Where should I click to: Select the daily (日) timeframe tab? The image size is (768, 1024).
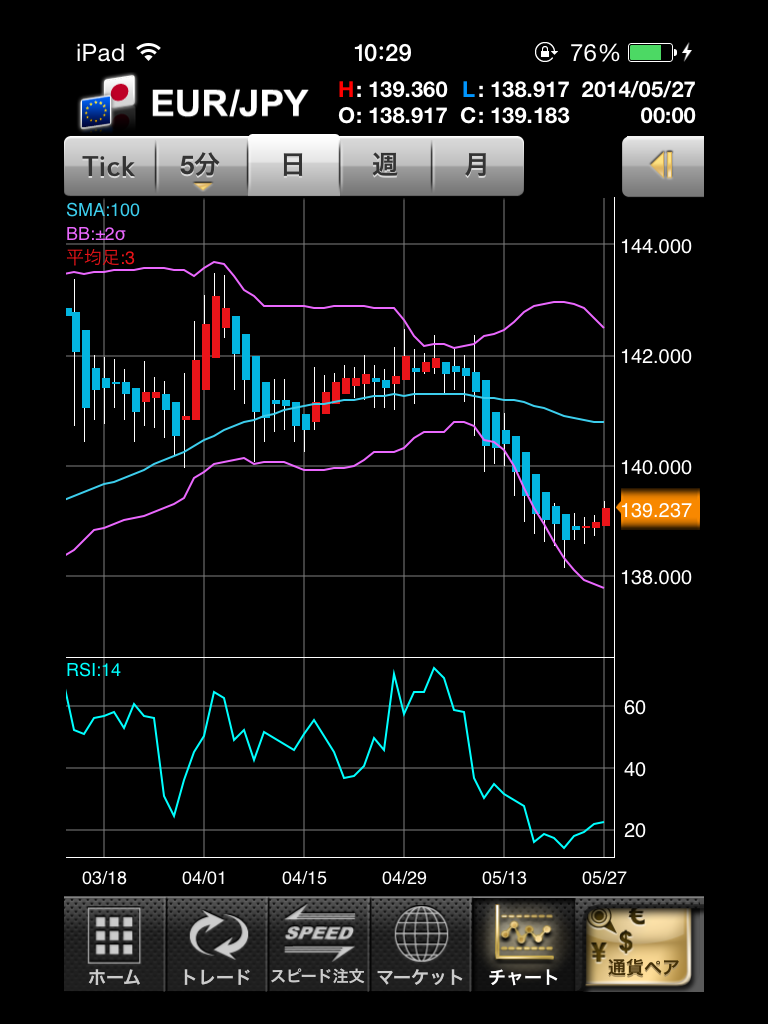pos(293,165)
